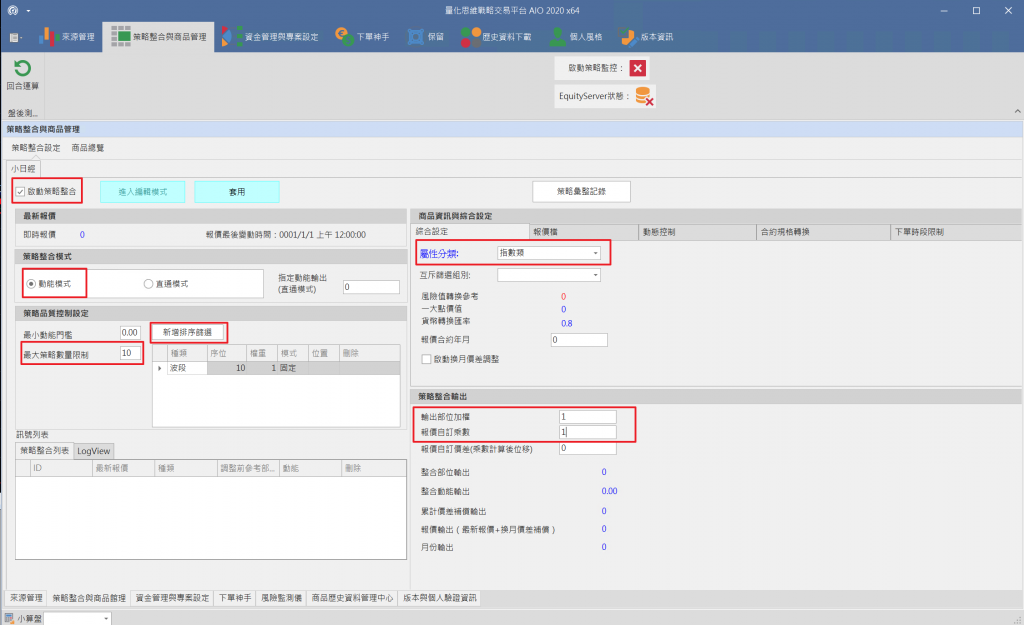Switch to the 風險監測儀 bottom tab
The width and height of the screenshot is (1024, 625).
pos(281,598)
